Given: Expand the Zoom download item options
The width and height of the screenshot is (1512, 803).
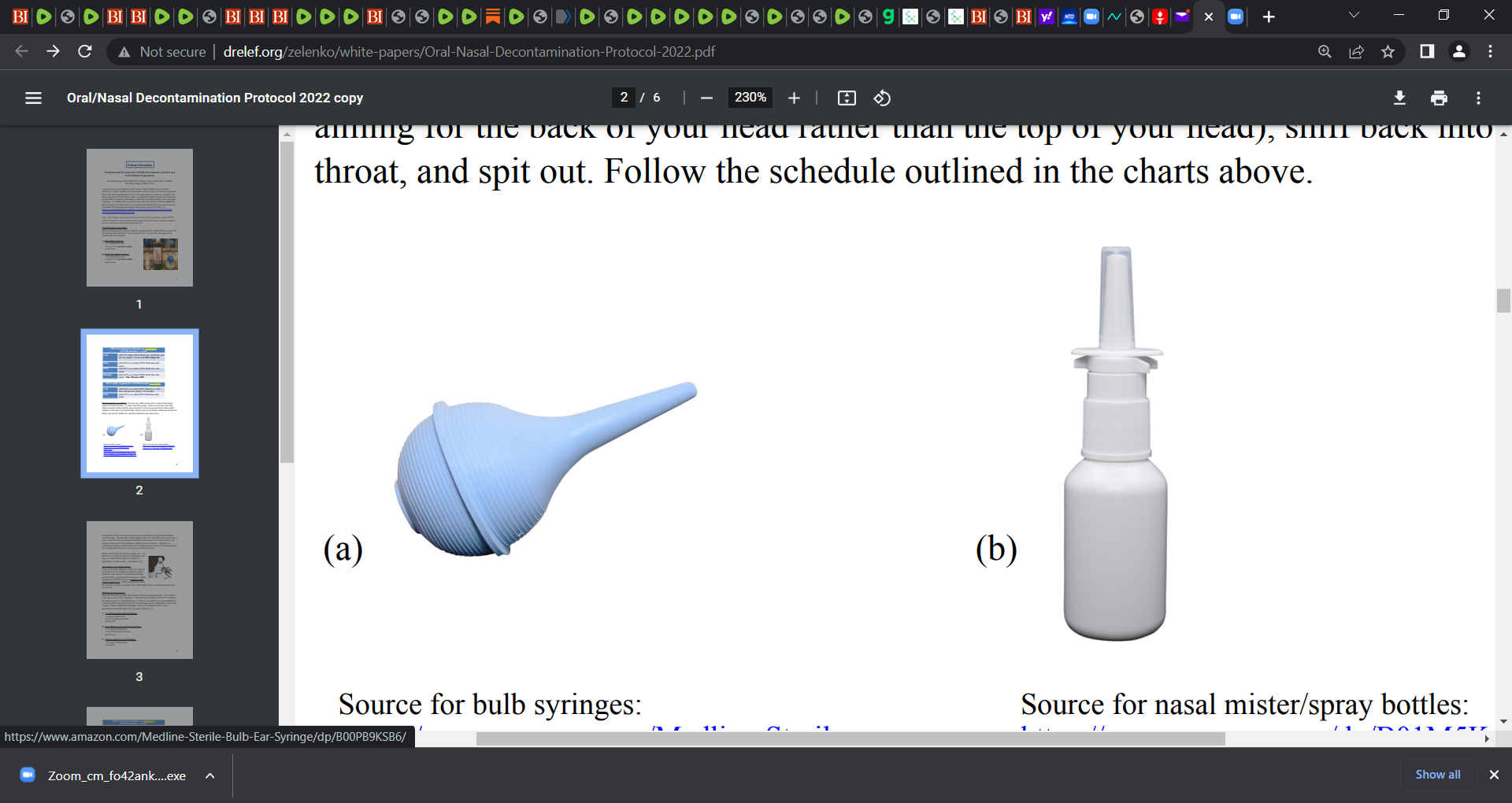Looking at the screenshot, I should 210,775.
